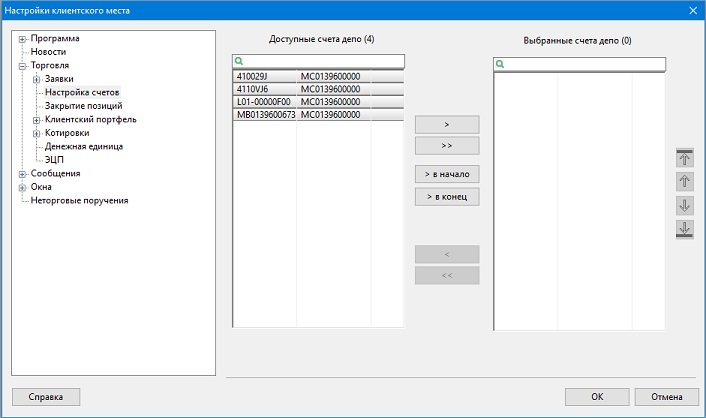706x418 pixels.
Task: Move account to top arrow icon
Action: 684,158
